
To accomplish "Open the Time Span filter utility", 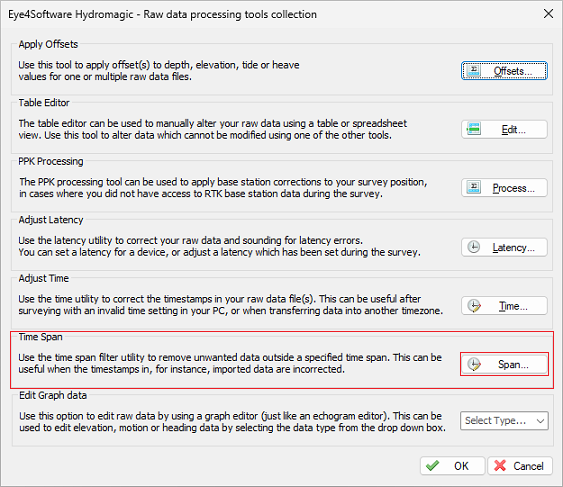I will [504, 364].
